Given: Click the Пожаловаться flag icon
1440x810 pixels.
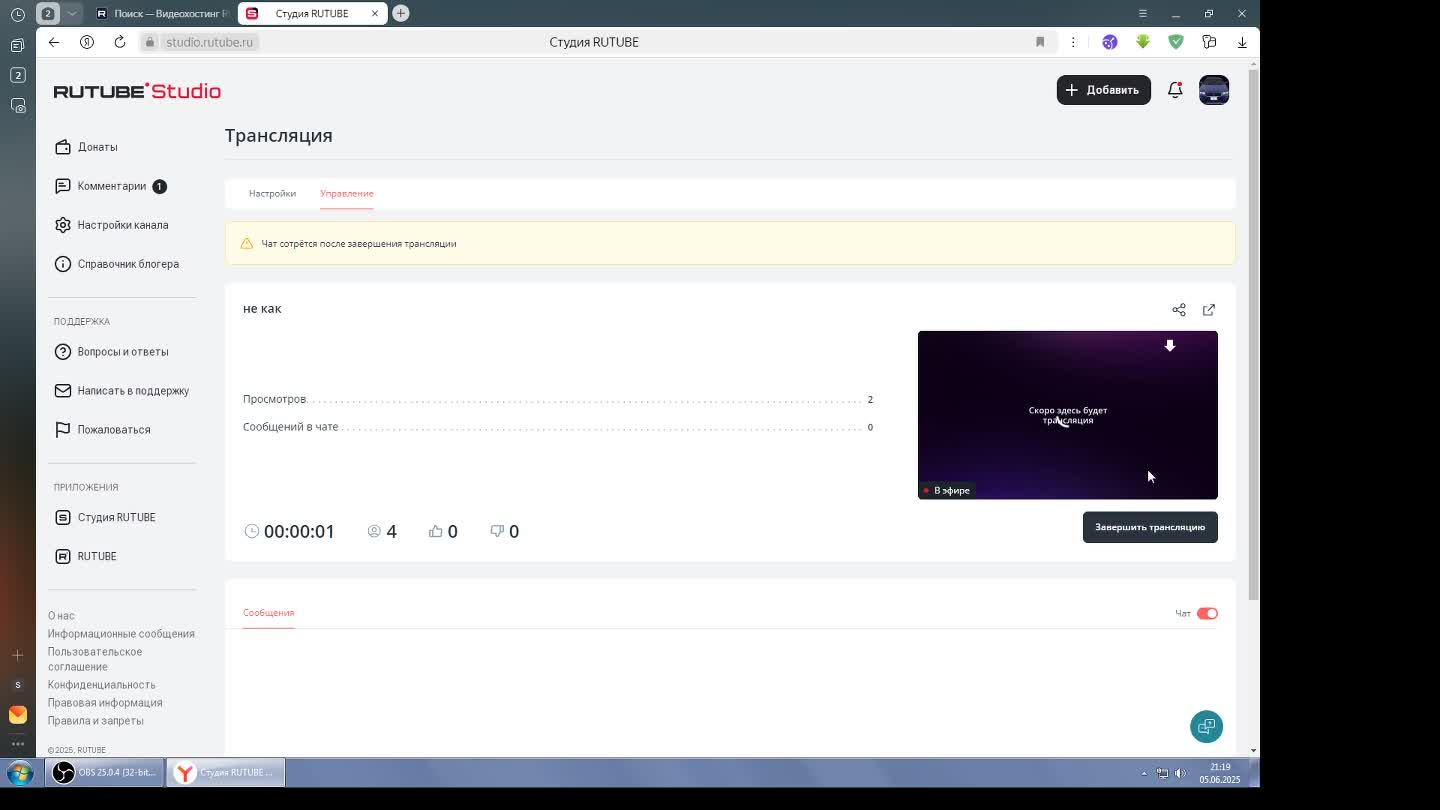Looking at the screenshot, I should 63,430.
